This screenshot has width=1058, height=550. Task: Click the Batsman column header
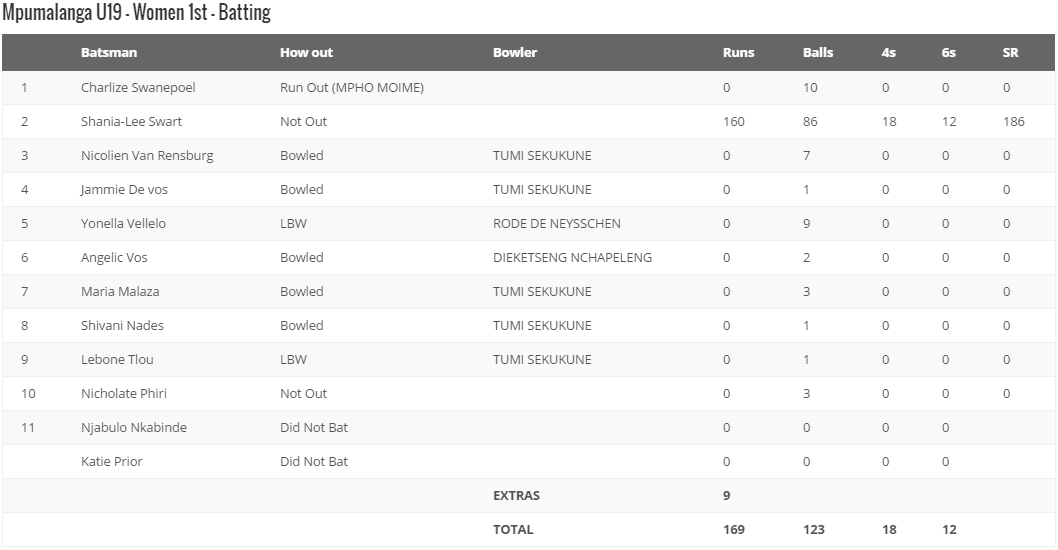pos(109,53)
